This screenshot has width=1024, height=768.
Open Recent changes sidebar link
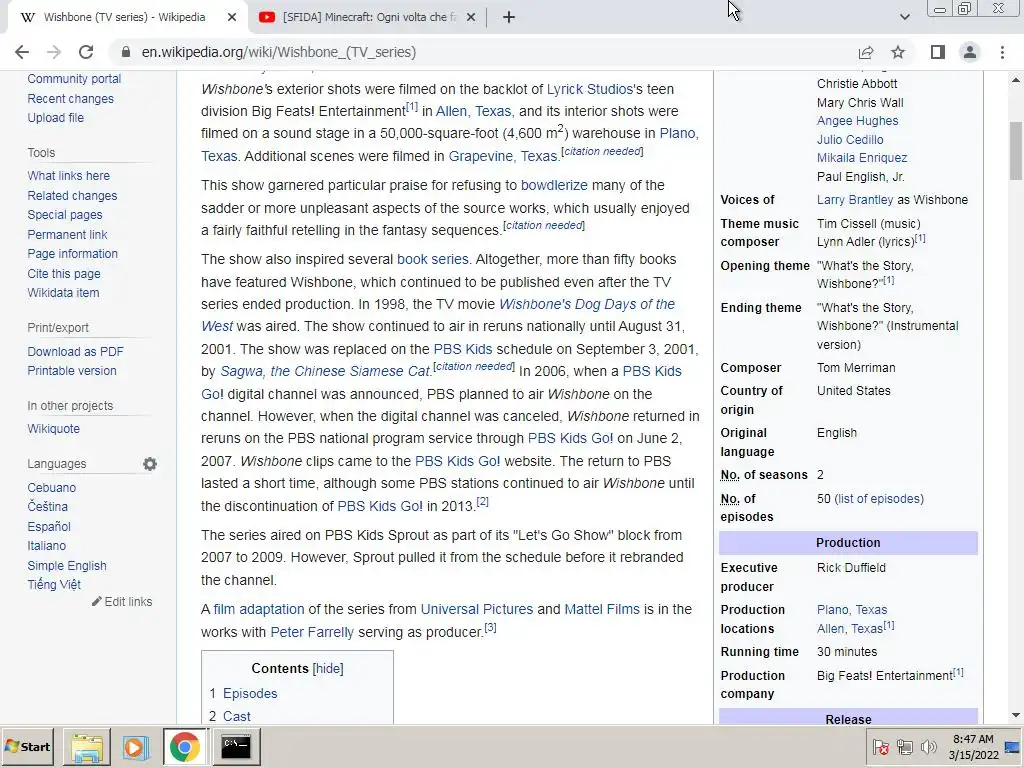(71, 99)
